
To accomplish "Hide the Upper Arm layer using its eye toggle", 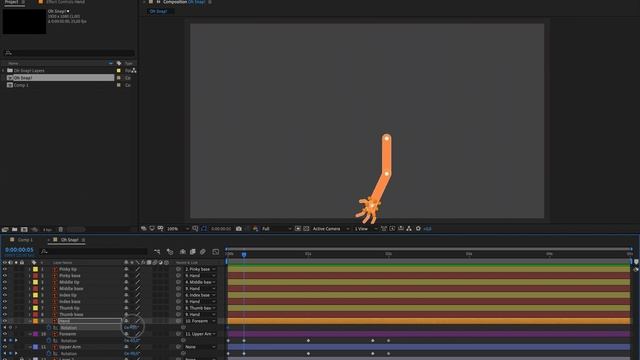I will coord(5,347).
